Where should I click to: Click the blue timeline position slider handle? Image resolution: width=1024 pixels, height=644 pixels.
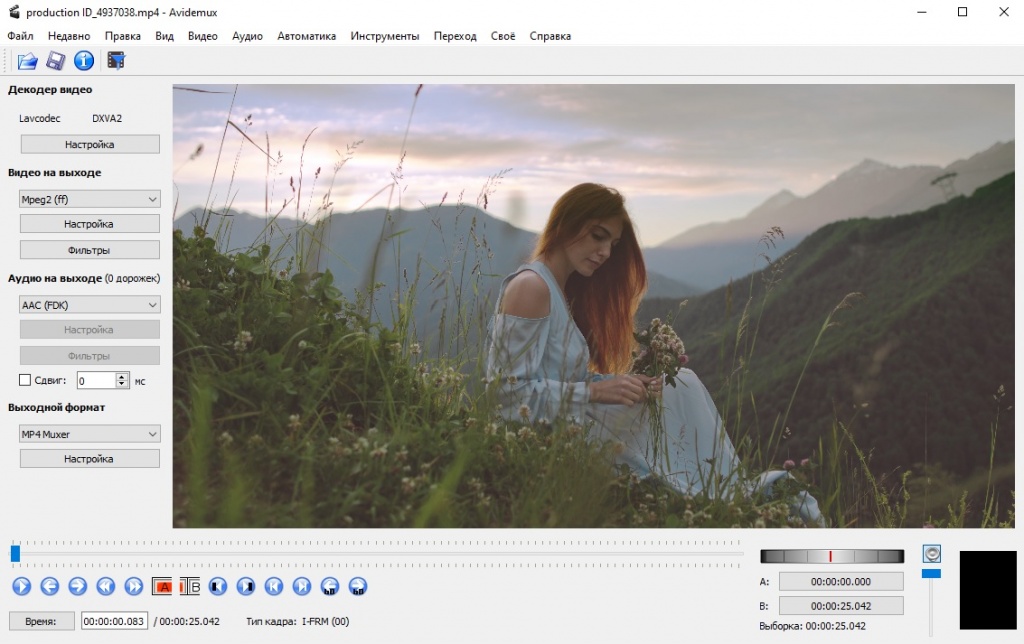(15, 553)
